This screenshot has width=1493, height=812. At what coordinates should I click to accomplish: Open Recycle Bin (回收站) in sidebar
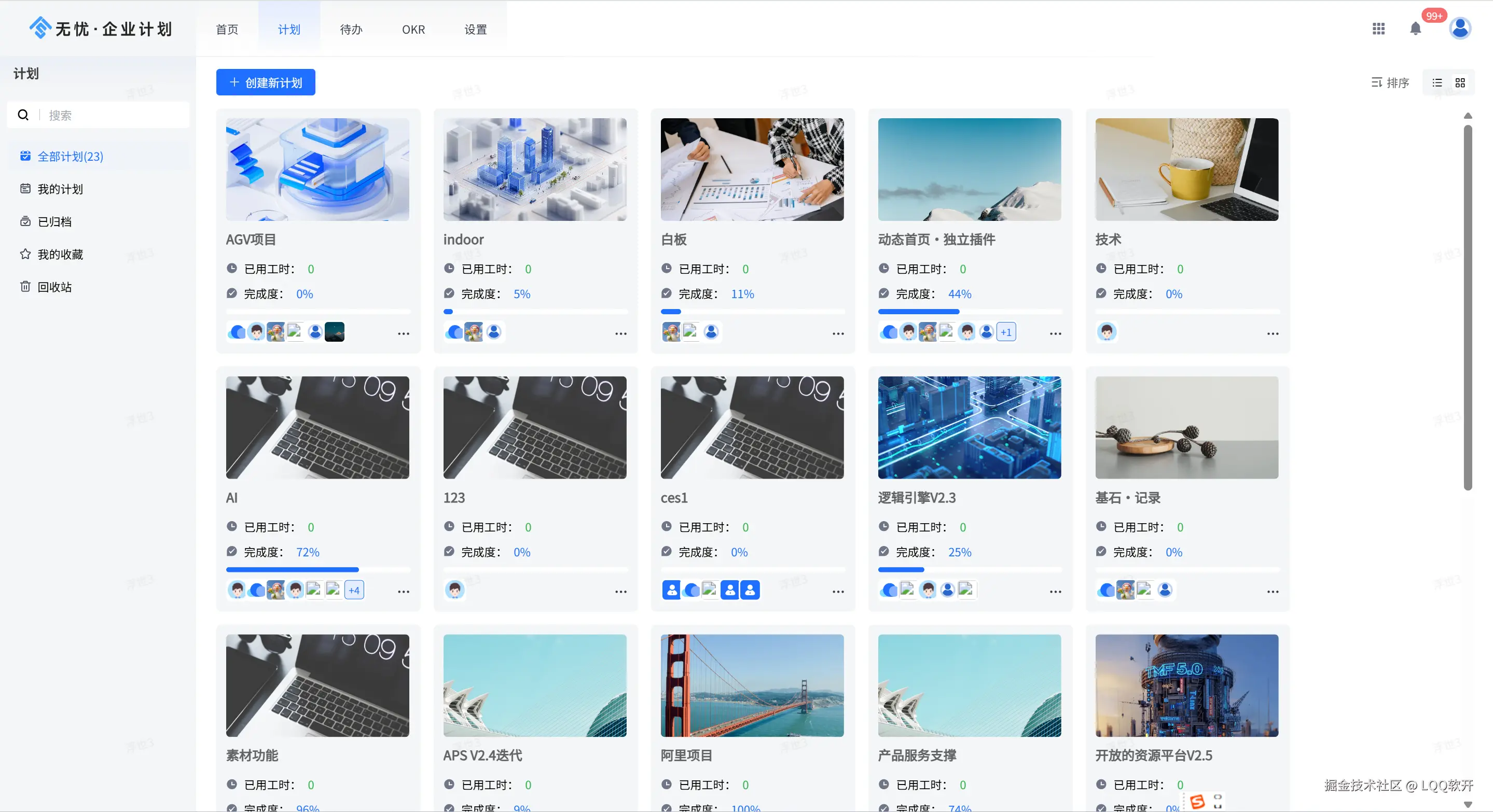54,287
